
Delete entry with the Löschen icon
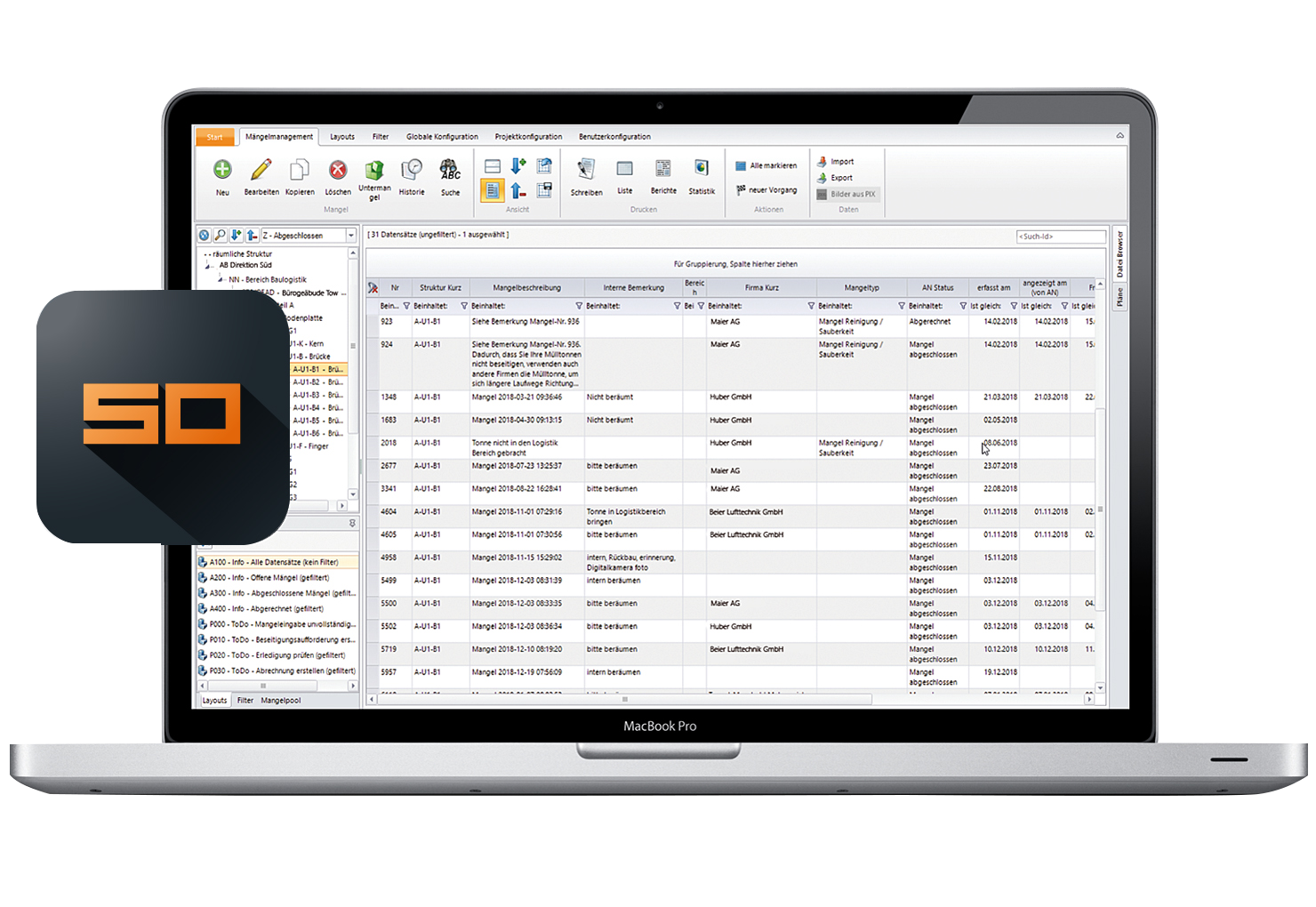(338, 170)
